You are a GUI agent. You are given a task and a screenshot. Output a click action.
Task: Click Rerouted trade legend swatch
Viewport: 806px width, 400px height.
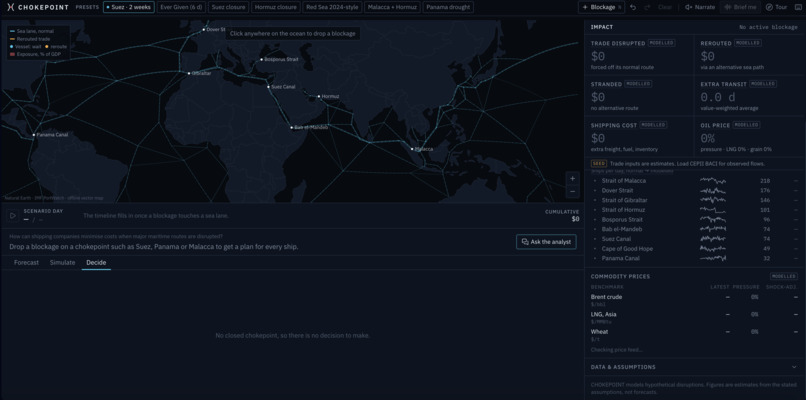click(12, 39)
